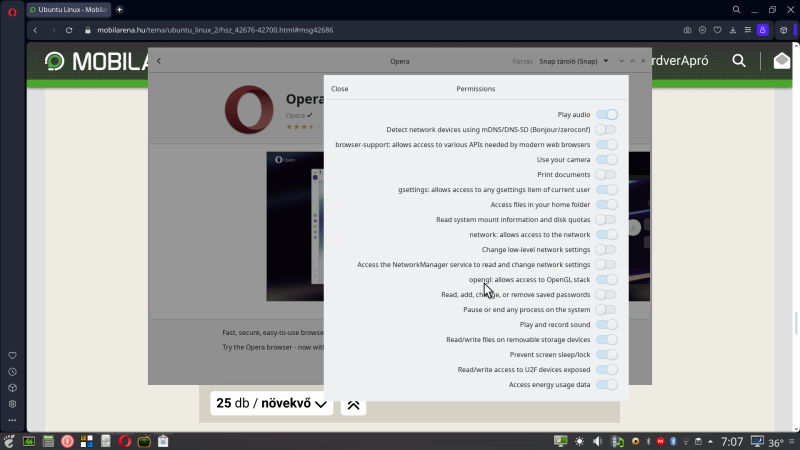Enable saved passwords access permission
The height and width of the screenshot is (450, 800).
pos(607,294)
